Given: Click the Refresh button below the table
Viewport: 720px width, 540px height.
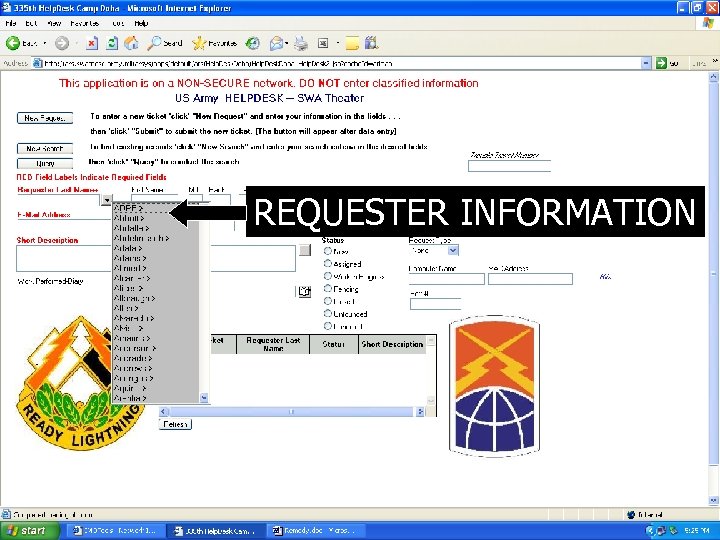Looking at the screenshot, I should click(175, 424).
